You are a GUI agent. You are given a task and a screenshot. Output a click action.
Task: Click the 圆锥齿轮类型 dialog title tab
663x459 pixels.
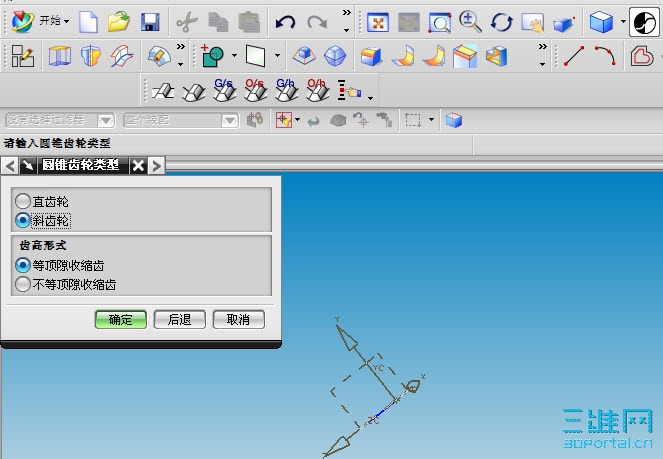click(x=81, y=165)
